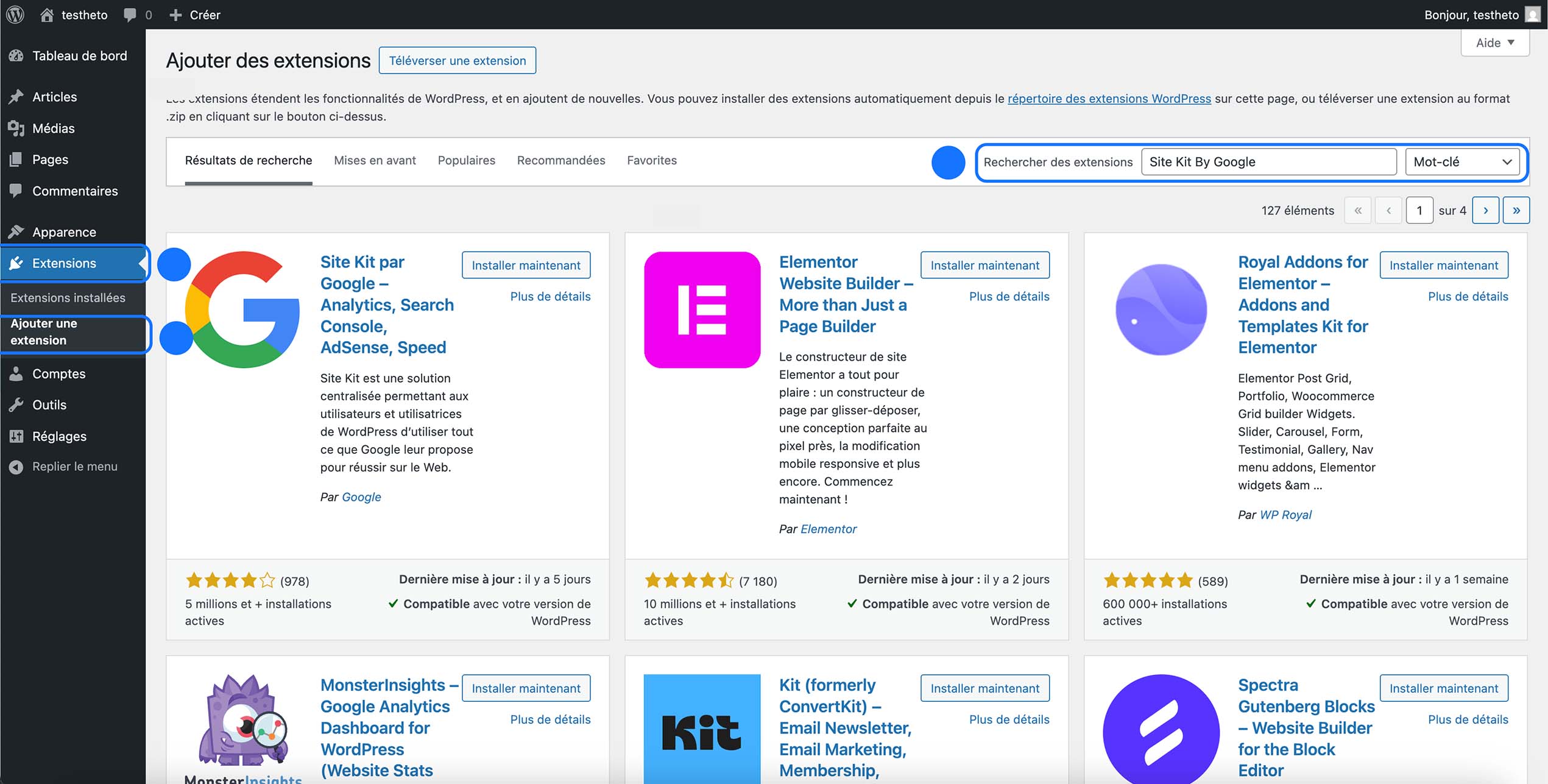Click the Extensions plug icon
Viewport: 1548px width, 784px height.
tap(17, 263)
